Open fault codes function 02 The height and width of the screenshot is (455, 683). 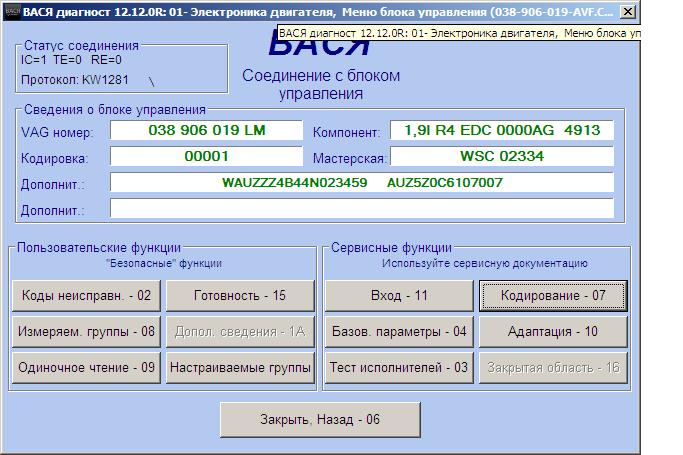86,296
